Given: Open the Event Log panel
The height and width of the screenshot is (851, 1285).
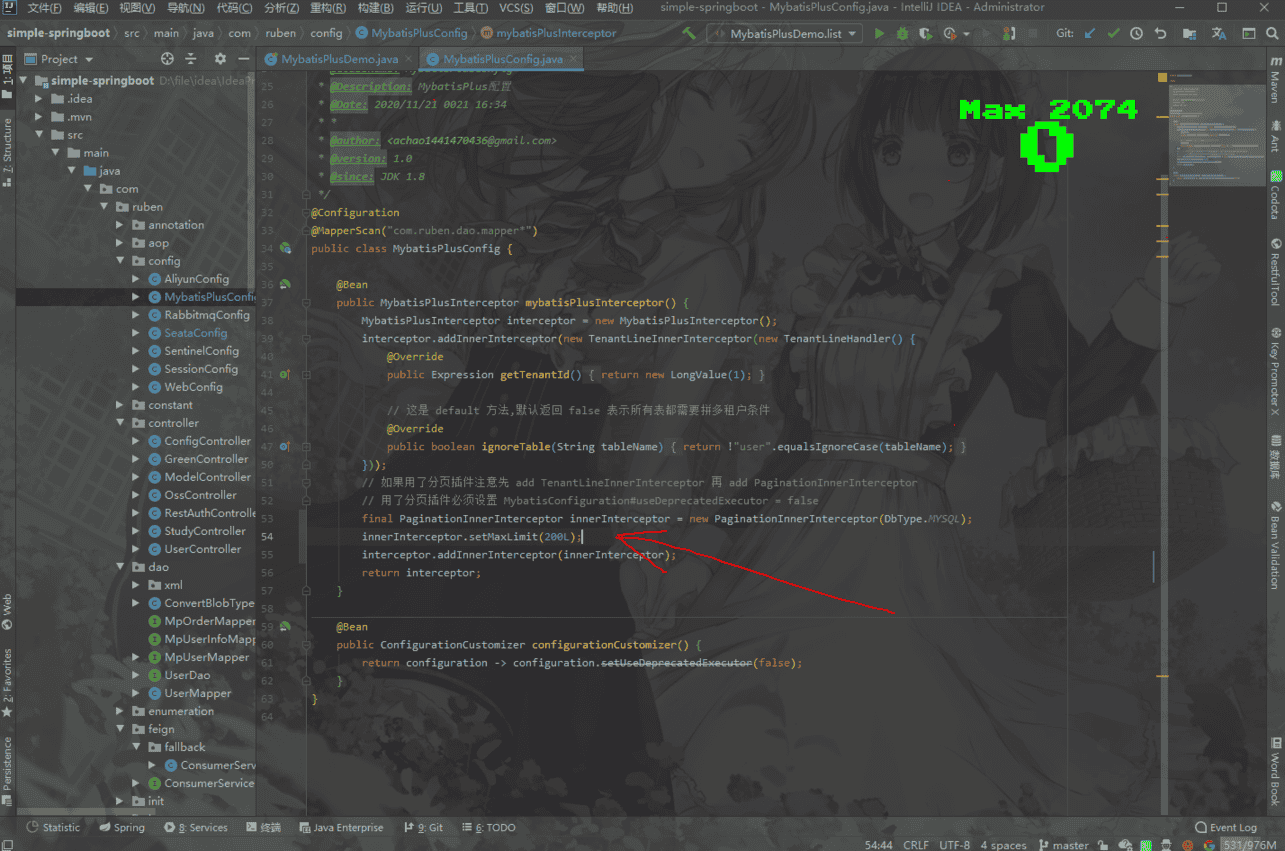Looking at the screenshot, I should click(x=1226, y=827).
